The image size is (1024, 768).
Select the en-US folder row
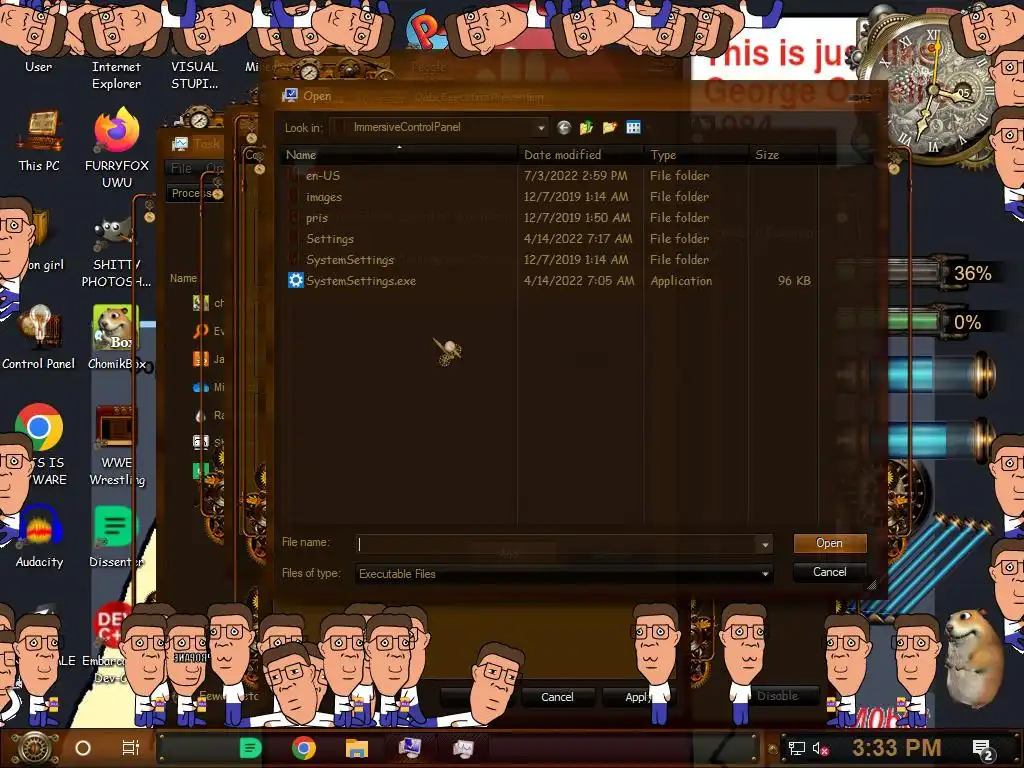(323, 176)
